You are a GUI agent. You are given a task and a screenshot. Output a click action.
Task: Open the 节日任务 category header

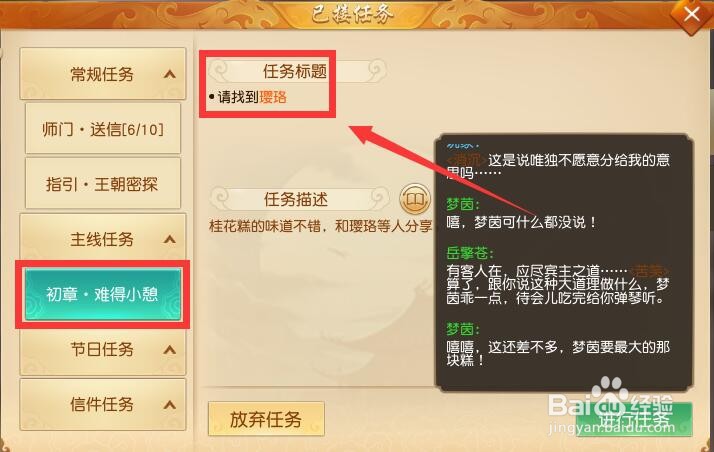tap(103, 350)
